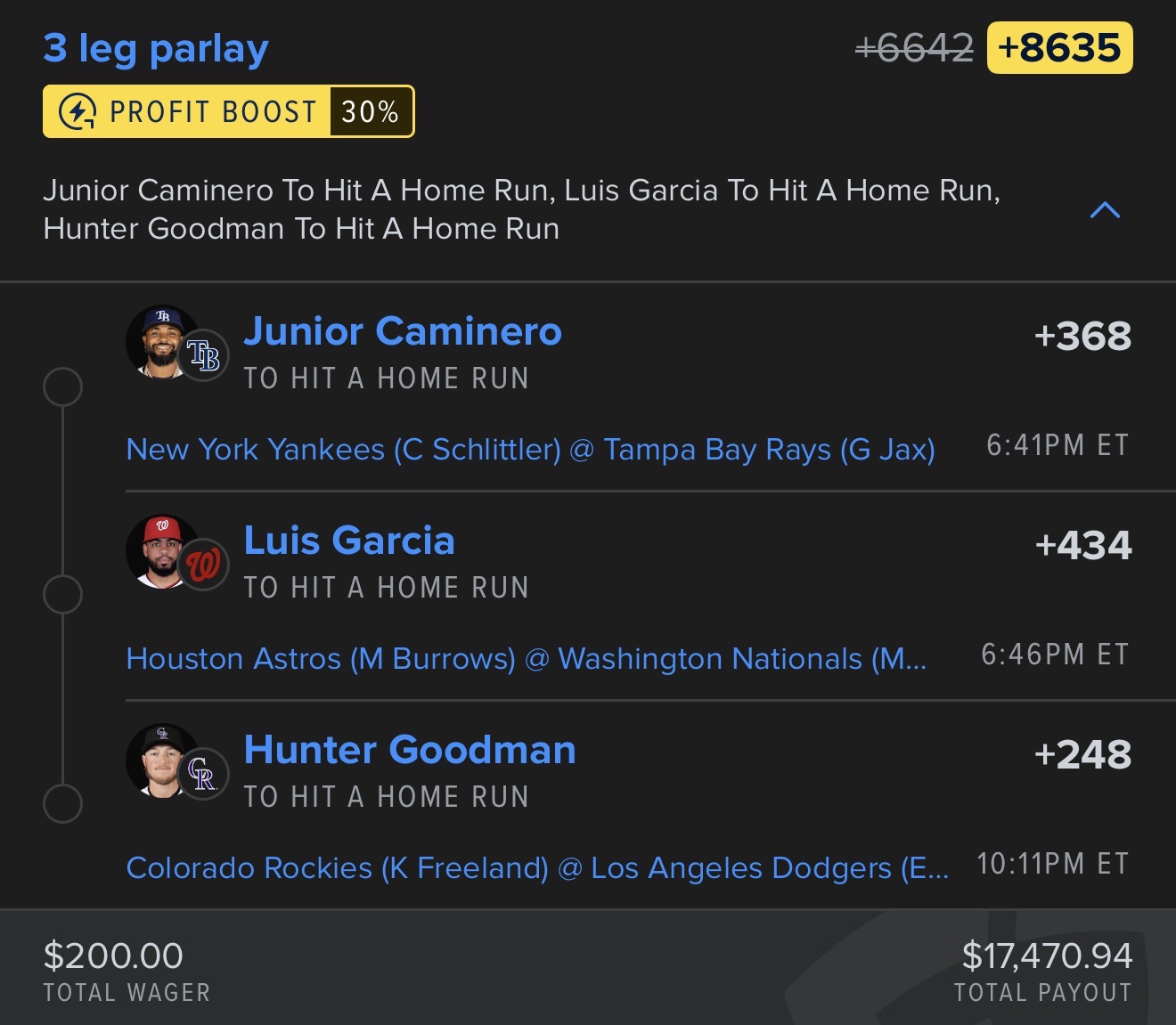Image resolution: width=1176 pixels, height=1025 pixels.
Task: Open the Yankees @ Rays game link
Action: coord(531,450)
